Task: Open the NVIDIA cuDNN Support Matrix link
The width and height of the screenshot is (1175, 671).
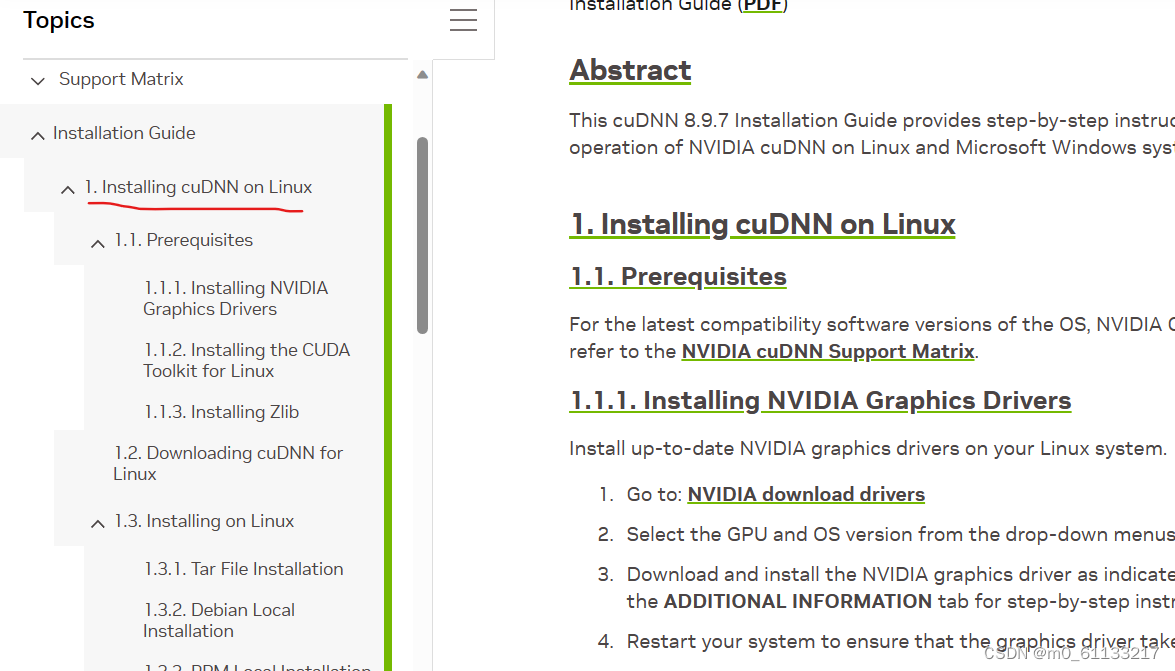Action: click(x=827, y=351)
